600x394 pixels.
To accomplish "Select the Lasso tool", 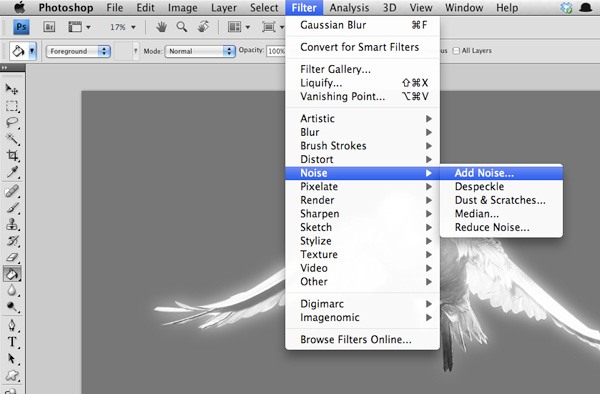I will pos(12,122).
